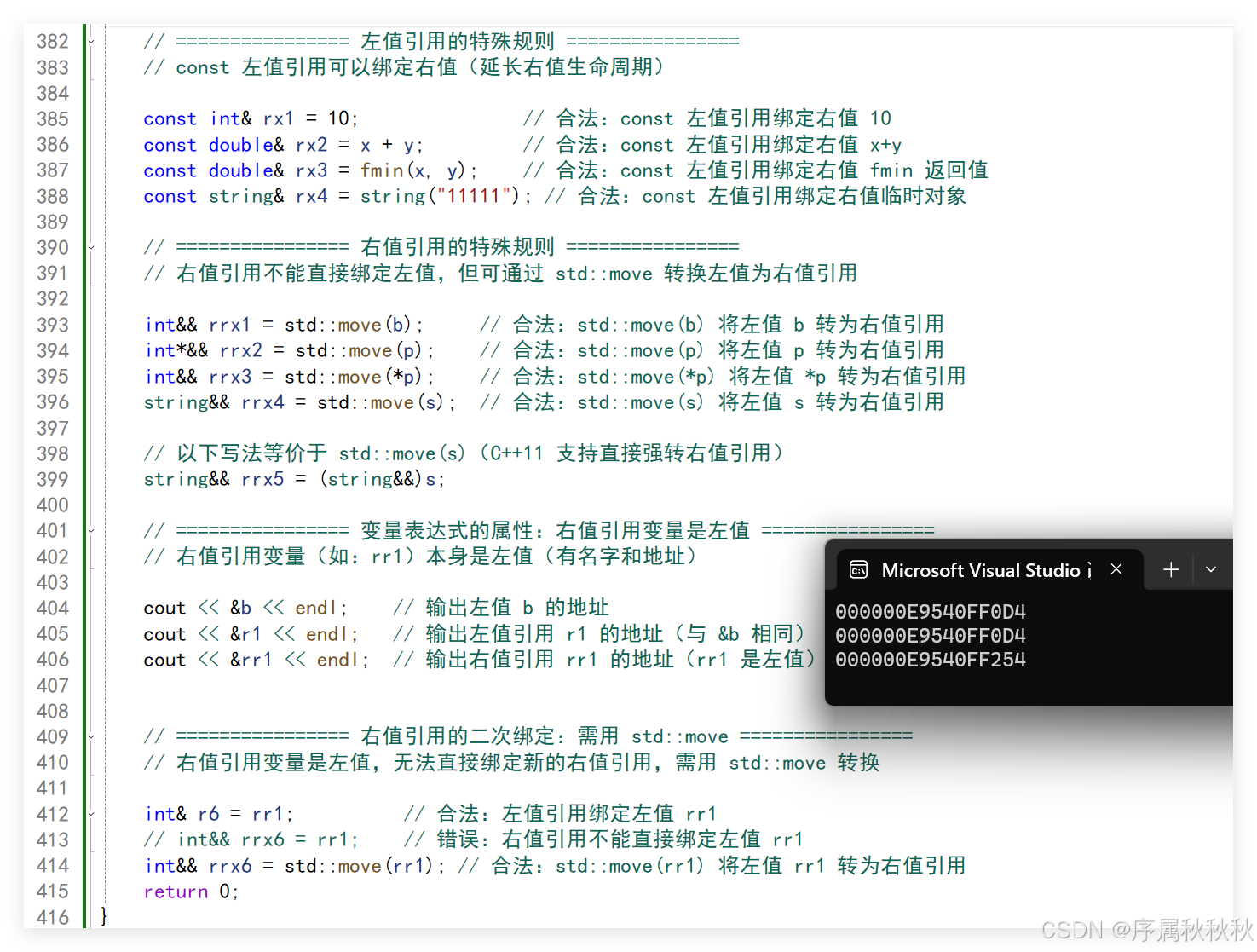
Task: Click the code 'int& r6 = rr1;'
Action: 219,814
